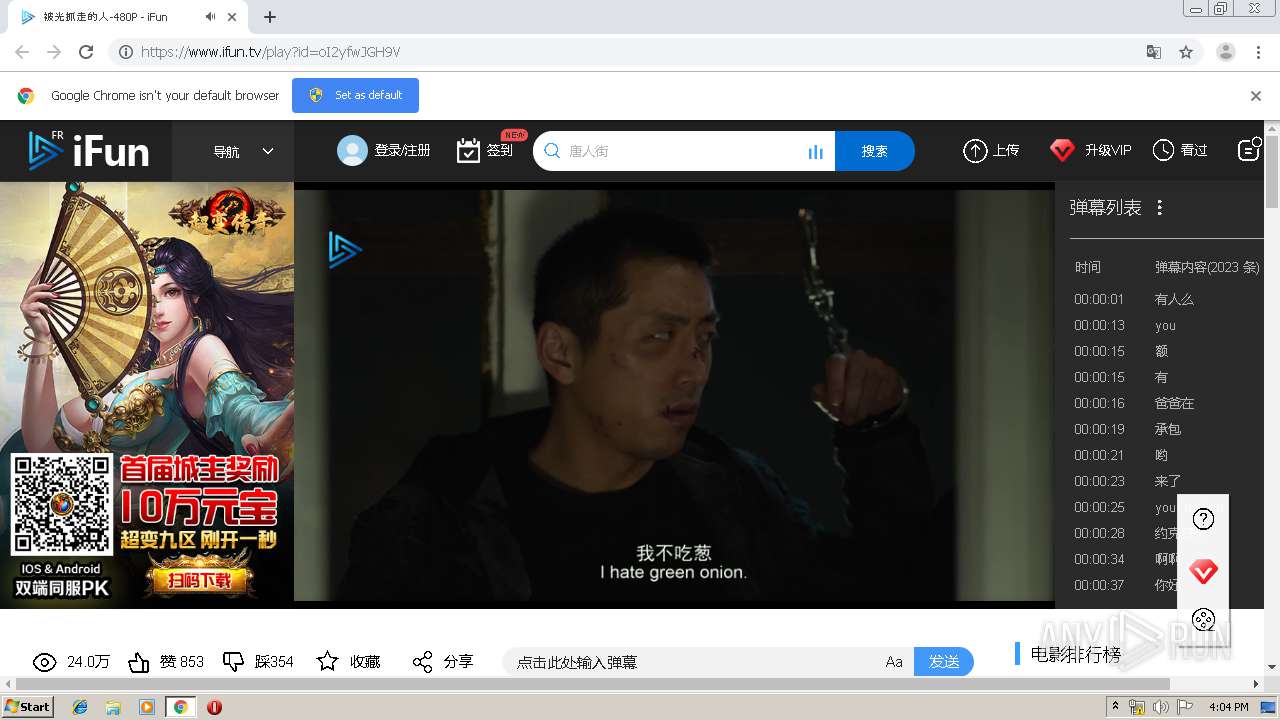Expand the 导航 navigation dropdown
Viewport: 1280px width, 720px height.
point(243,151)
